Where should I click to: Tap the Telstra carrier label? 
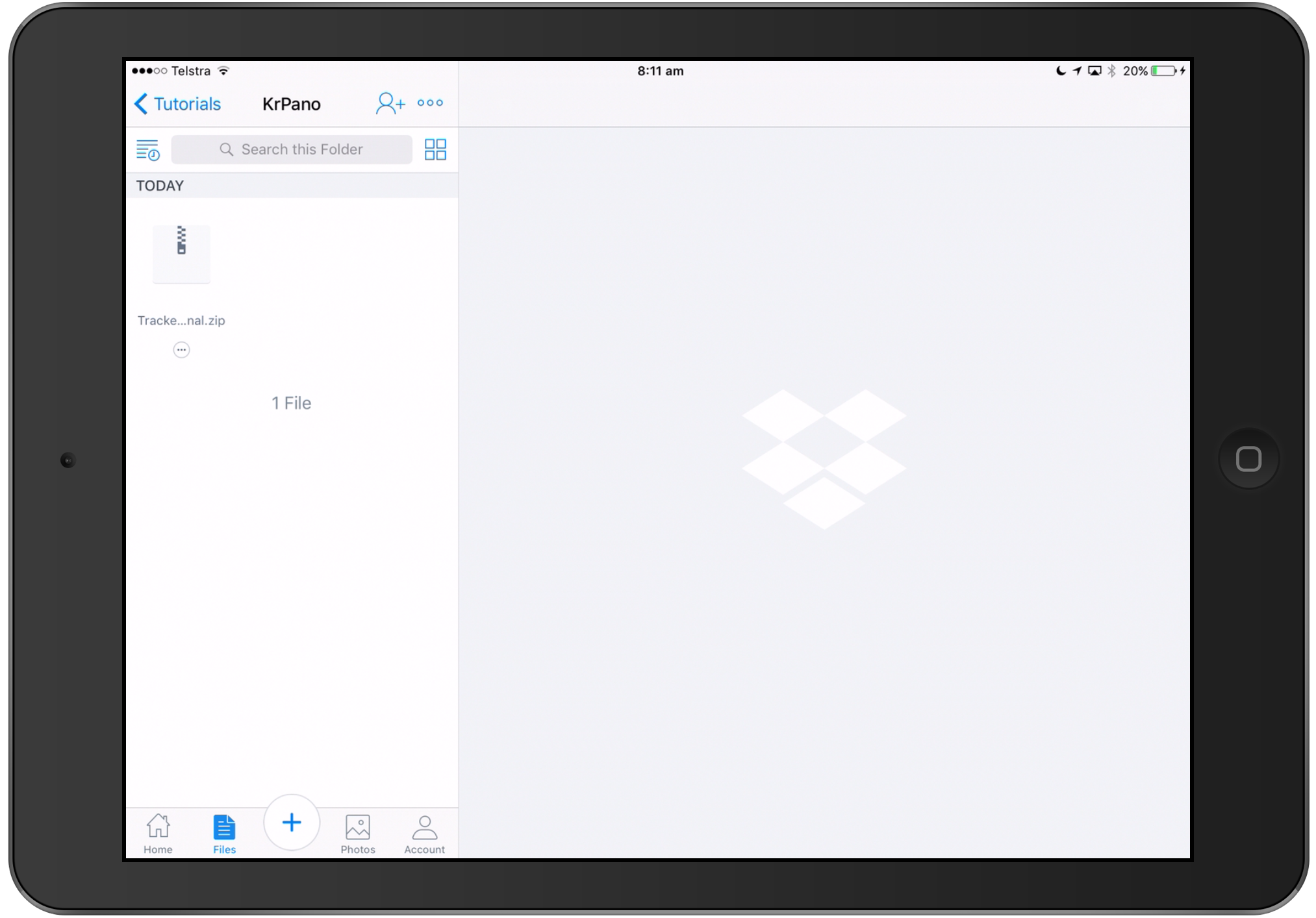[x=191, y=71]
